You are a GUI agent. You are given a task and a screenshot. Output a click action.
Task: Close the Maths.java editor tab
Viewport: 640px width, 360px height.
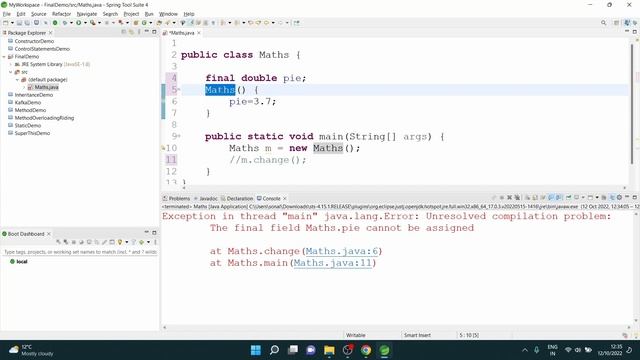[x=199, y=33]
